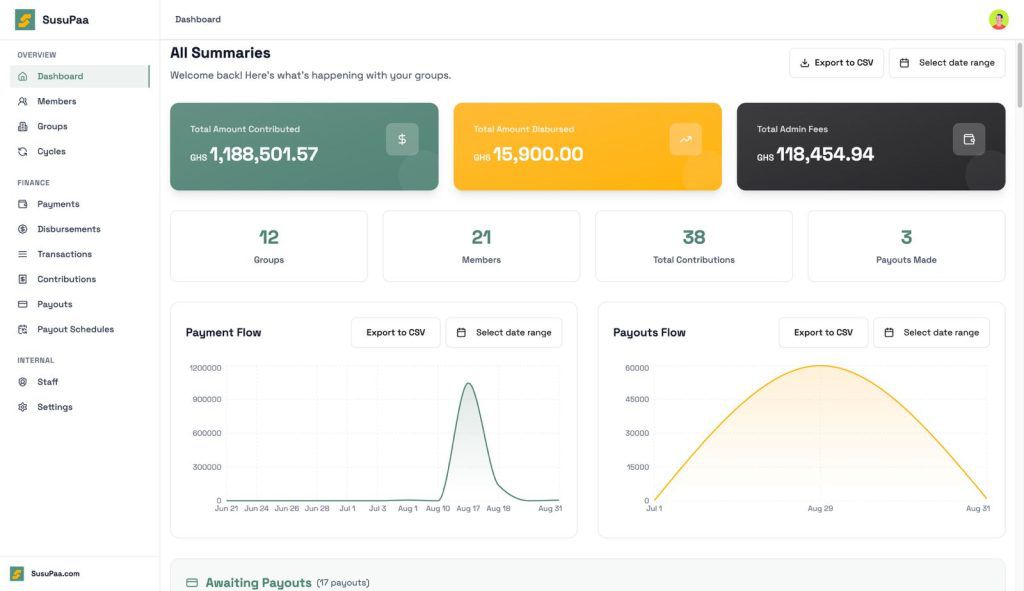Image resolution: width=1024 pixels, height=591 pixels.
Task: Click the Members sidebar icon
Action: click(23, 101)
